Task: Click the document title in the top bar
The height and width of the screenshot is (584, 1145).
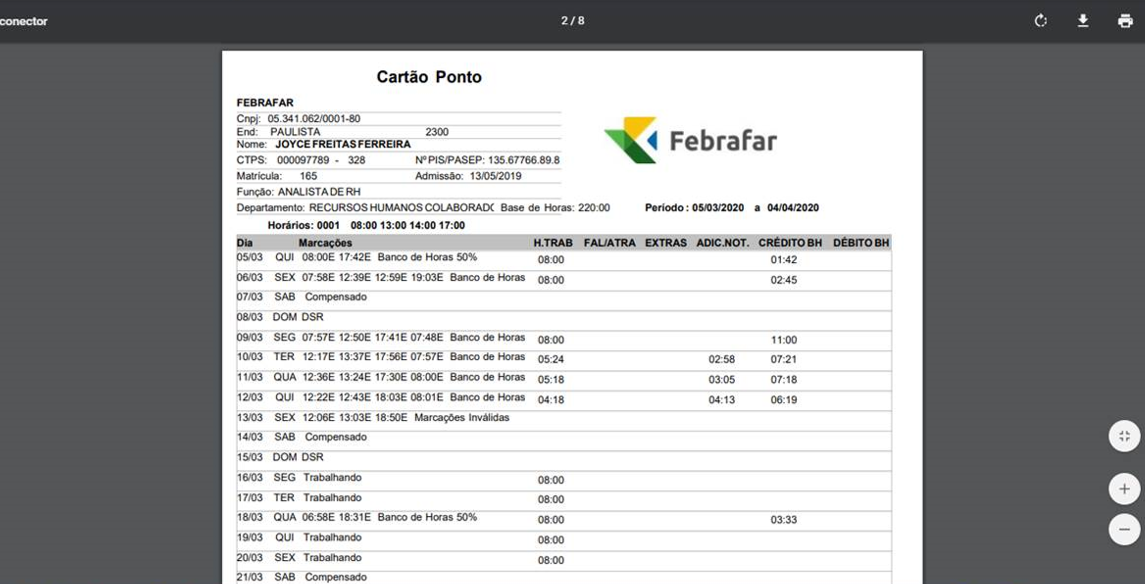Action: coord(24,21)
